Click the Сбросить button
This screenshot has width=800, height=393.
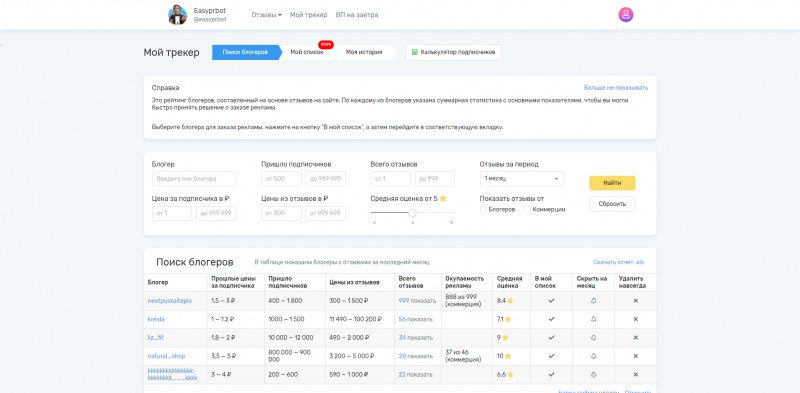tap(612, 204)
